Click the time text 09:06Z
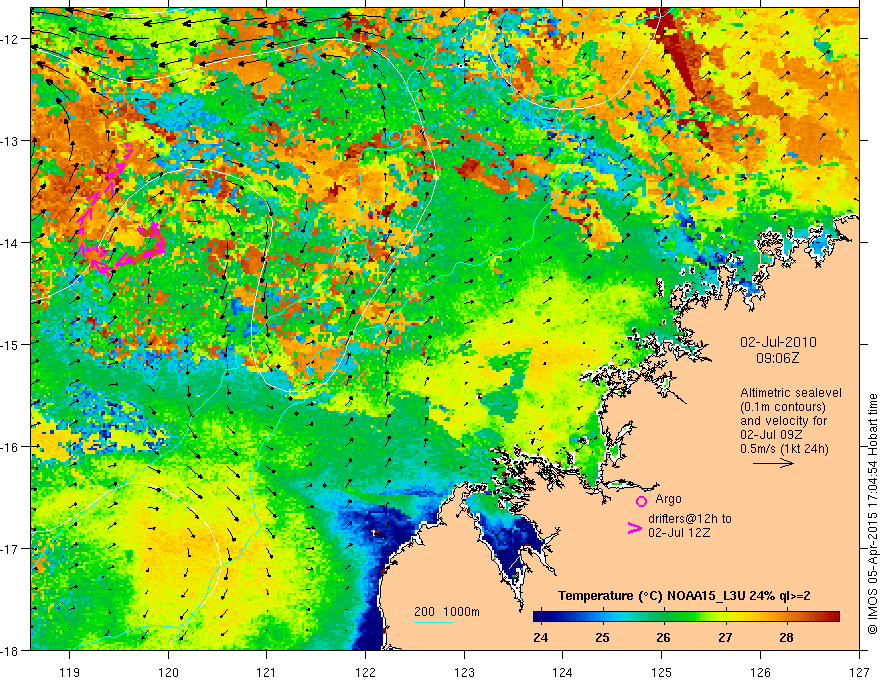This screenshot has height=680, width=880. 777,358
